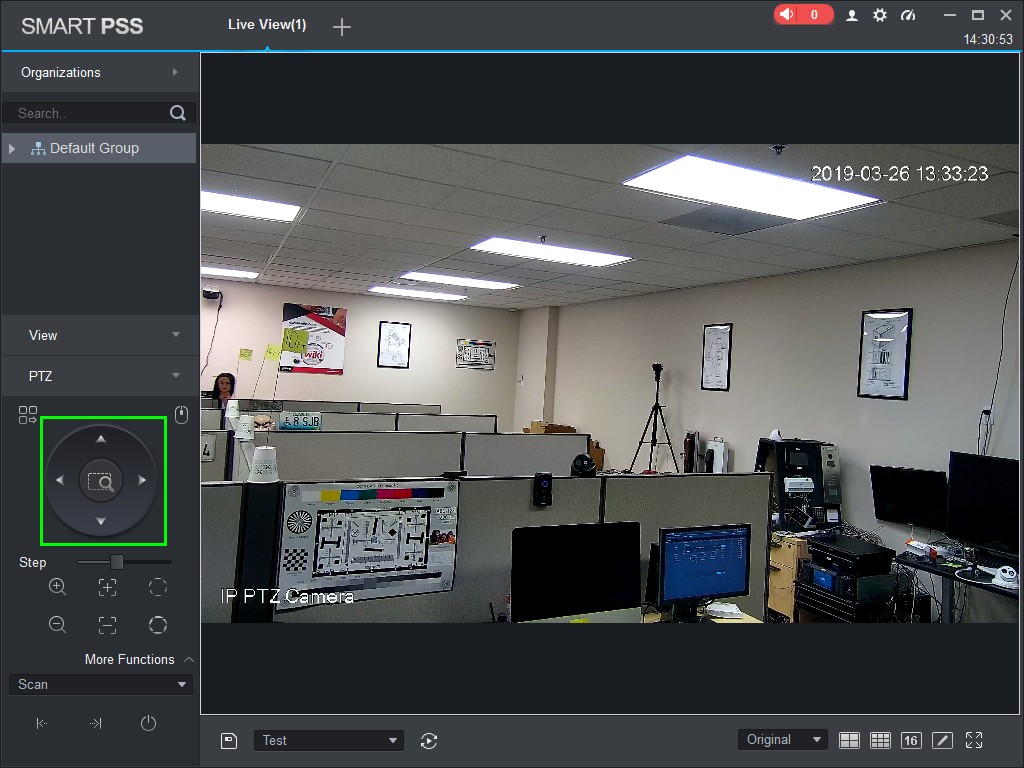Expand the Organizations panel arrow

pos(175,72)
